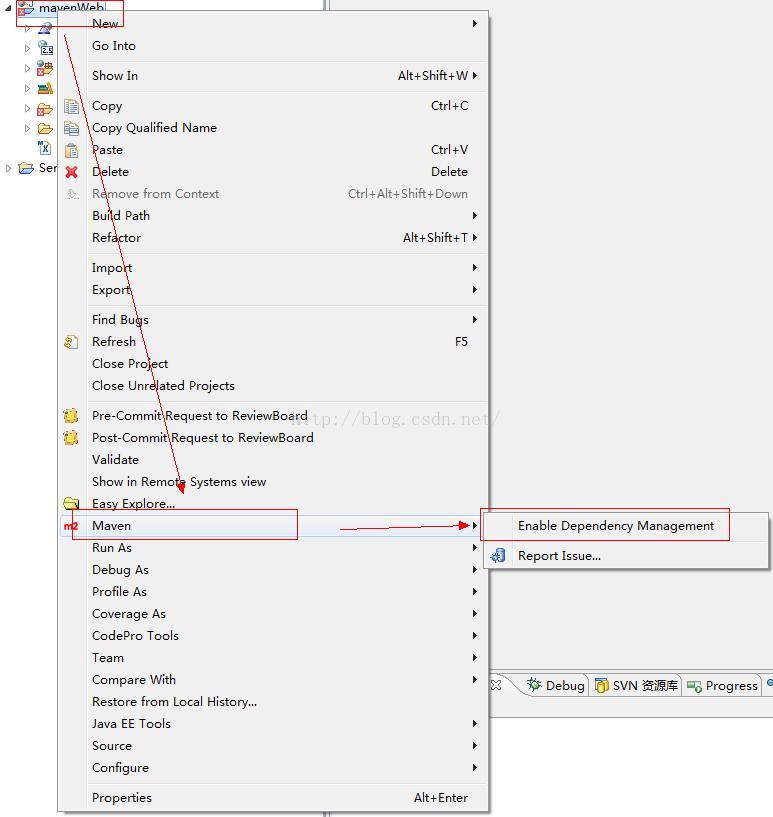Image resolution: width=773 pixels, height=817 pixels.
Task: Click the Easy Explore folder icon
Action: click(x=71, y=503)
